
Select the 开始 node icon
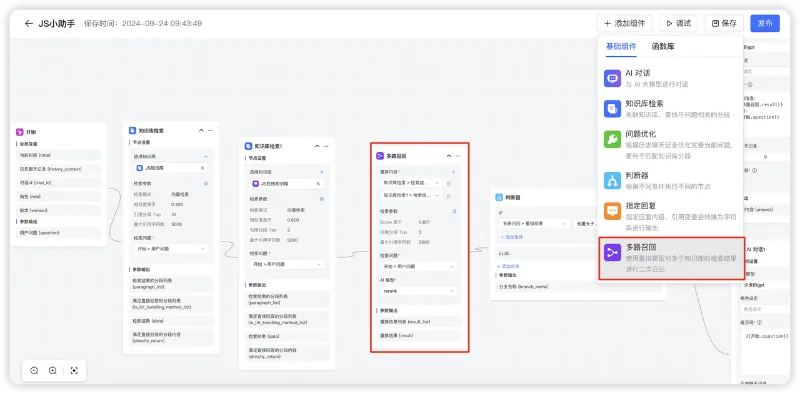[19, 132]
